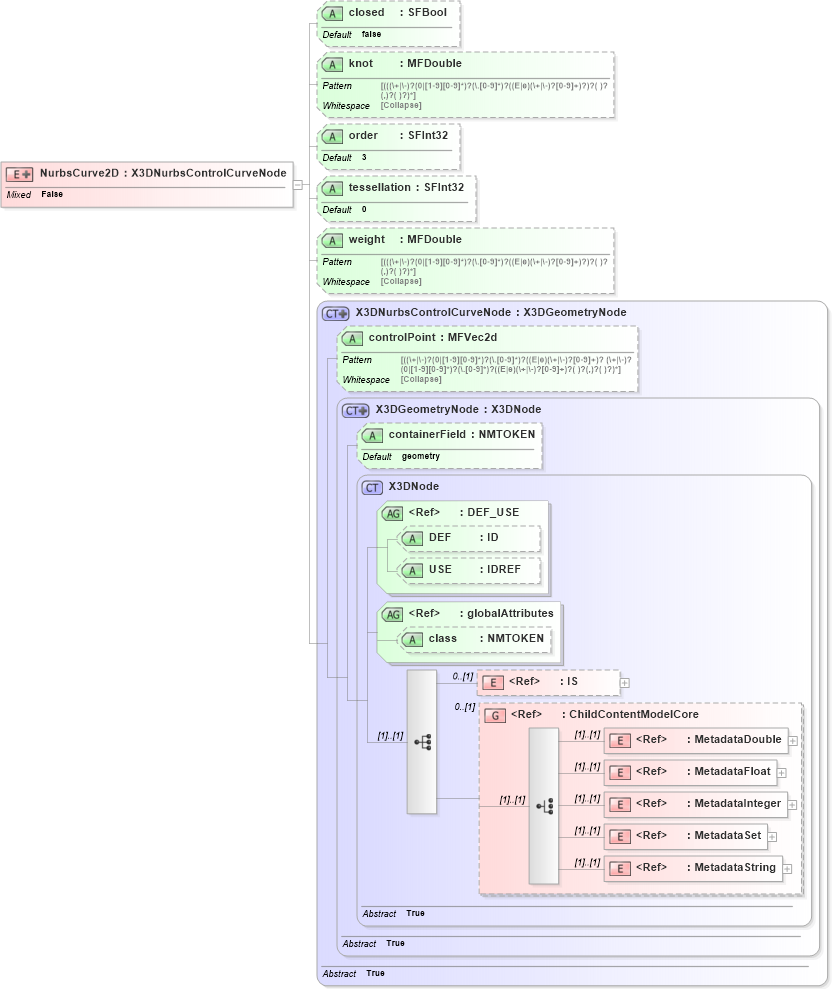
Task: Click the MetadataString reference label
Action: (x=706, y=867)
